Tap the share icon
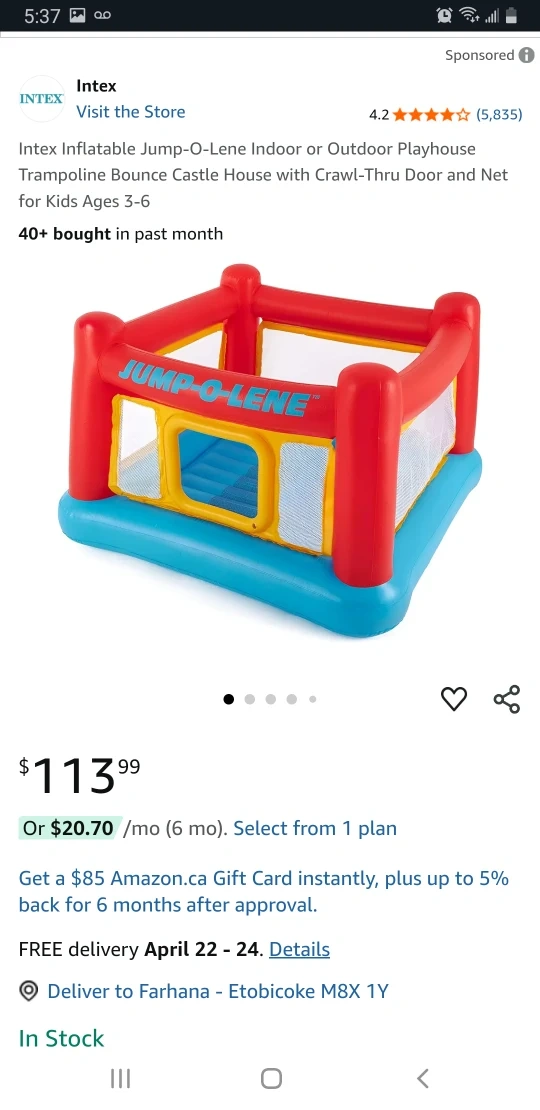This screenshot has height=1110, width=540. pos(507,699)
